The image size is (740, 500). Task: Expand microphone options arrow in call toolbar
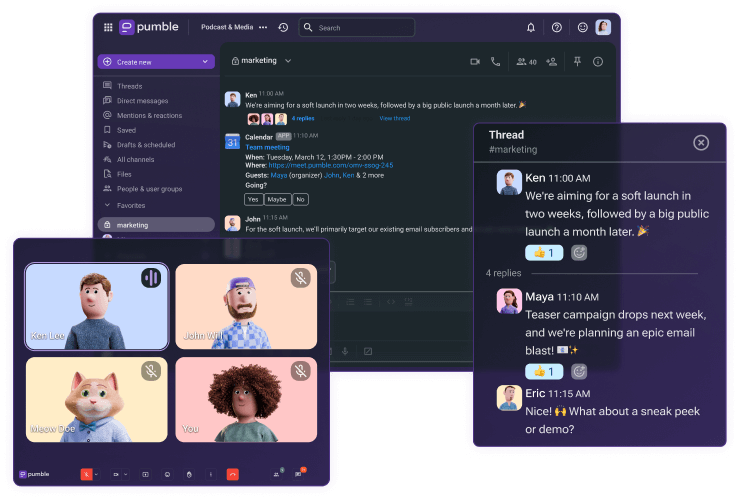tap(97, 474)
